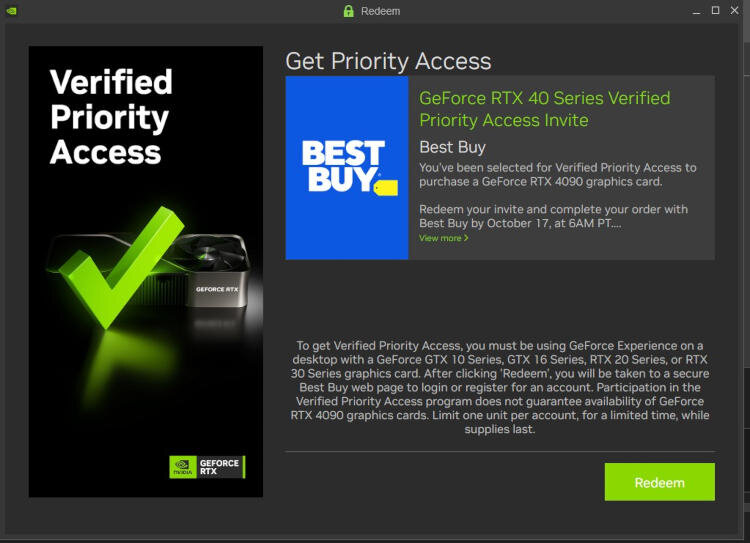Click the Get Priority Access heading

coord(388,61)
